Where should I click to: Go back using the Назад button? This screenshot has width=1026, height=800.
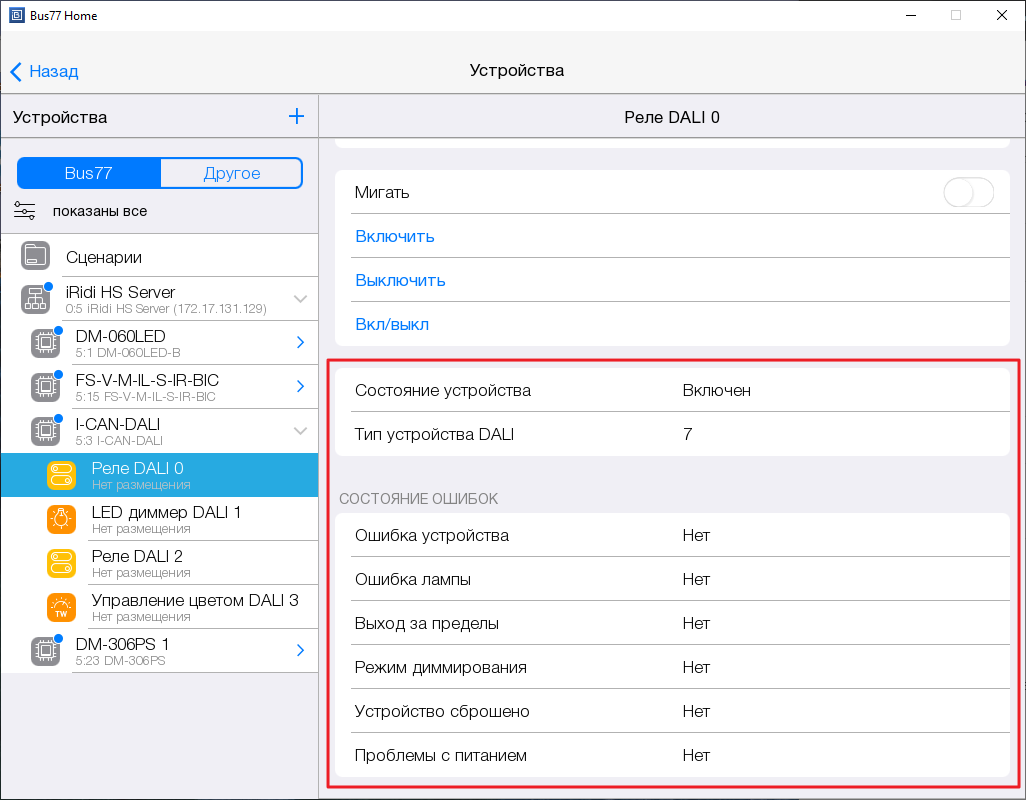(x=44, y=71)
